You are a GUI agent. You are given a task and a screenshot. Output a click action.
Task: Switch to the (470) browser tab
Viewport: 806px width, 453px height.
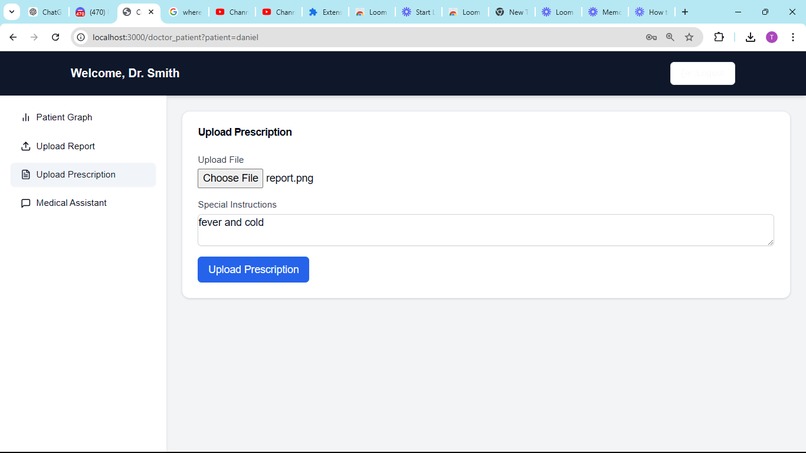click(91, 12)
